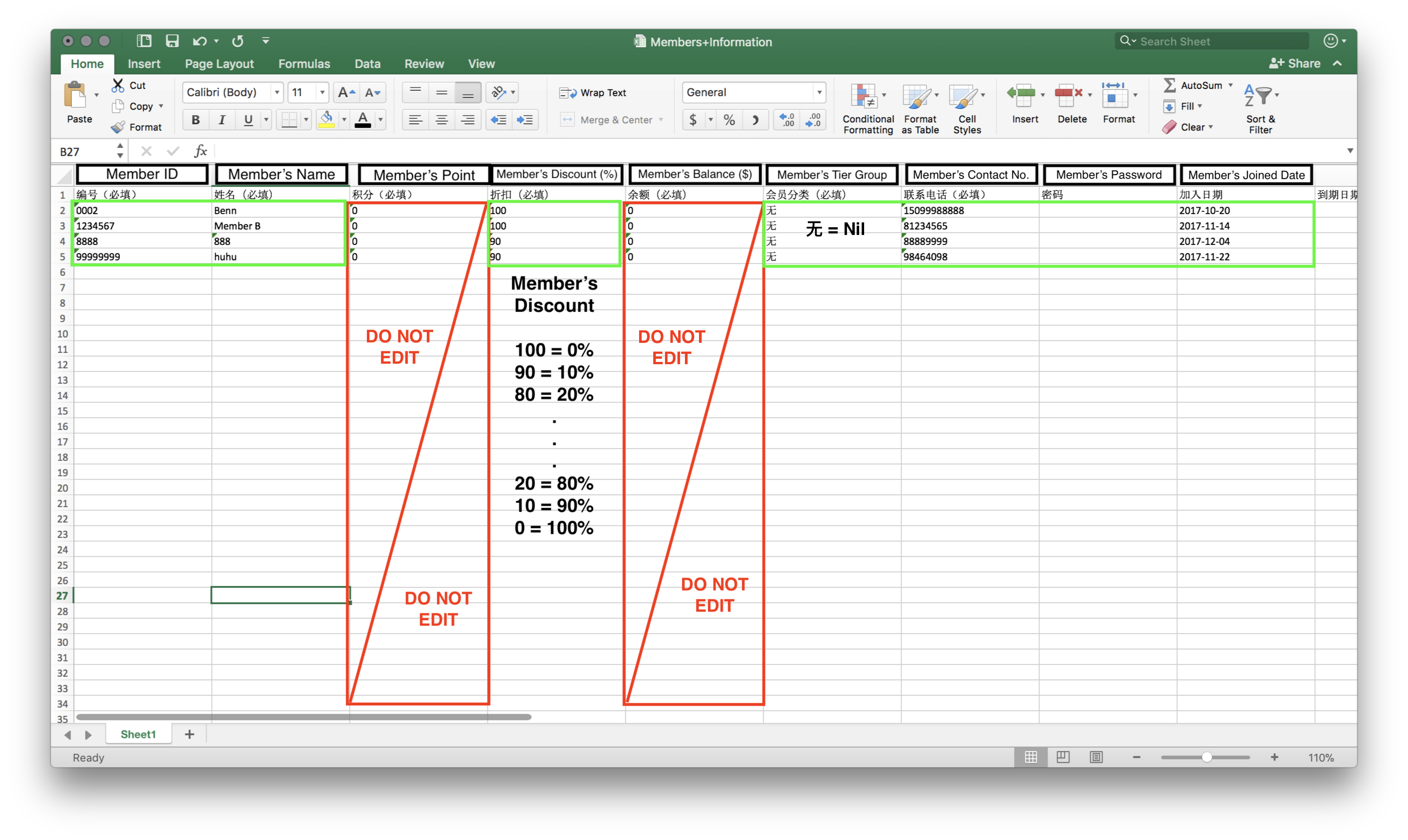The height and width of the screenshot is (840, 1408).
Task: Click the Format painter brush icon
Action: click(117, 127)
